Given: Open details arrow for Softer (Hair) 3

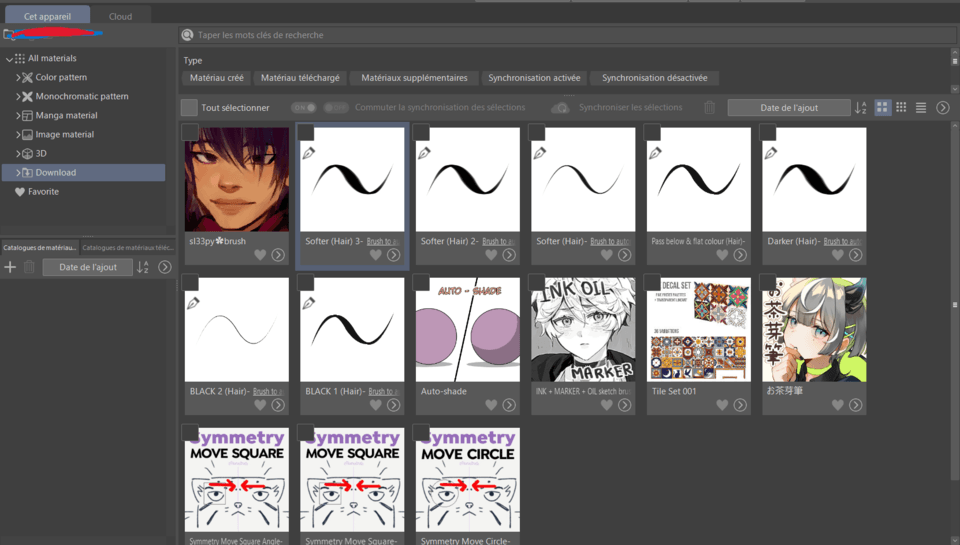Looking at the screenshot, I should click(394, 255).
